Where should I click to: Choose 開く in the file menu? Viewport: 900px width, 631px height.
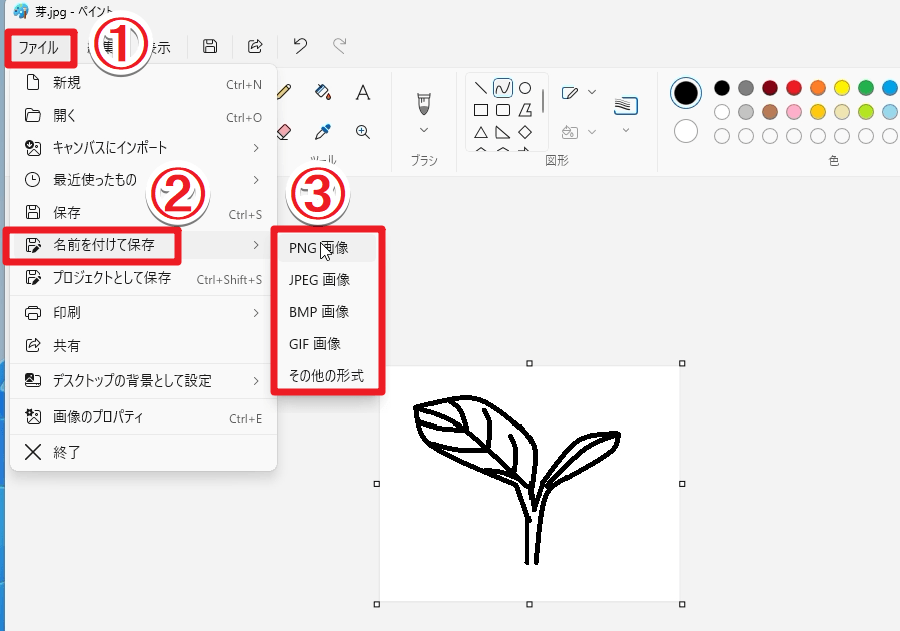coord(143,116)
